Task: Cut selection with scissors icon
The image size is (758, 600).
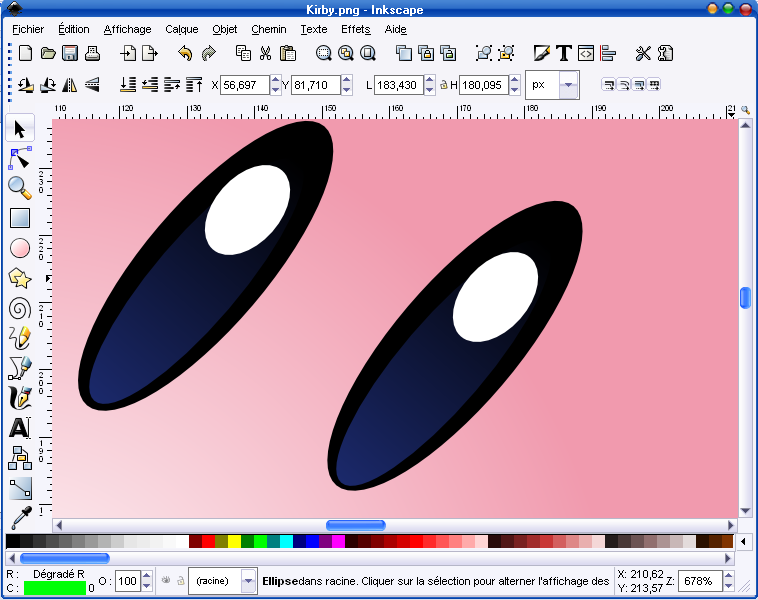Action: click(265, 53)
